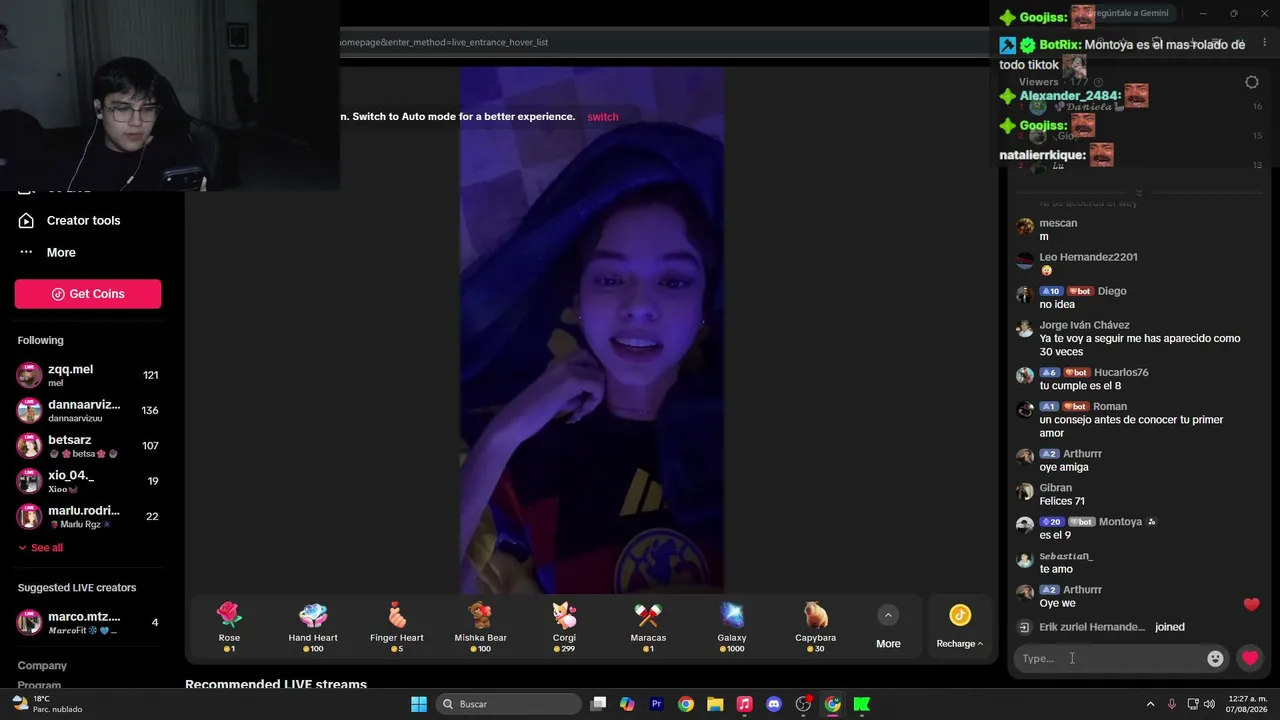Open zqq.mel's live stream from Following
This screenshot has width=1280, height=720.
[x=88, y=375]
